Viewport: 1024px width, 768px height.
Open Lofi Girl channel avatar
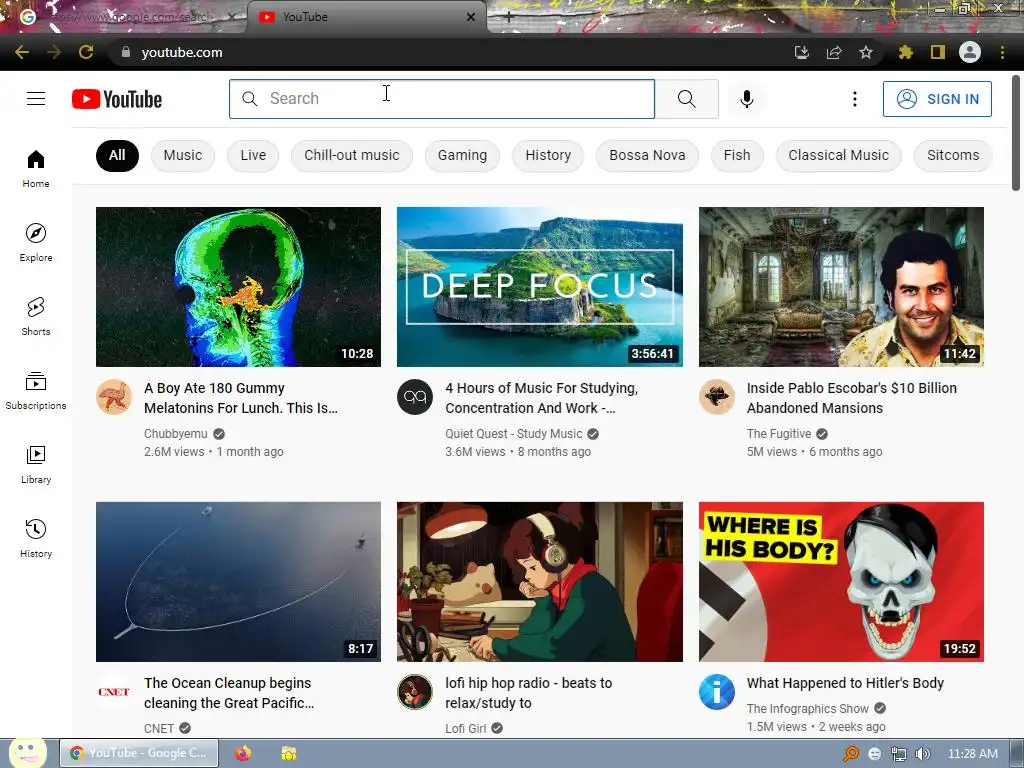coord(415,692)
